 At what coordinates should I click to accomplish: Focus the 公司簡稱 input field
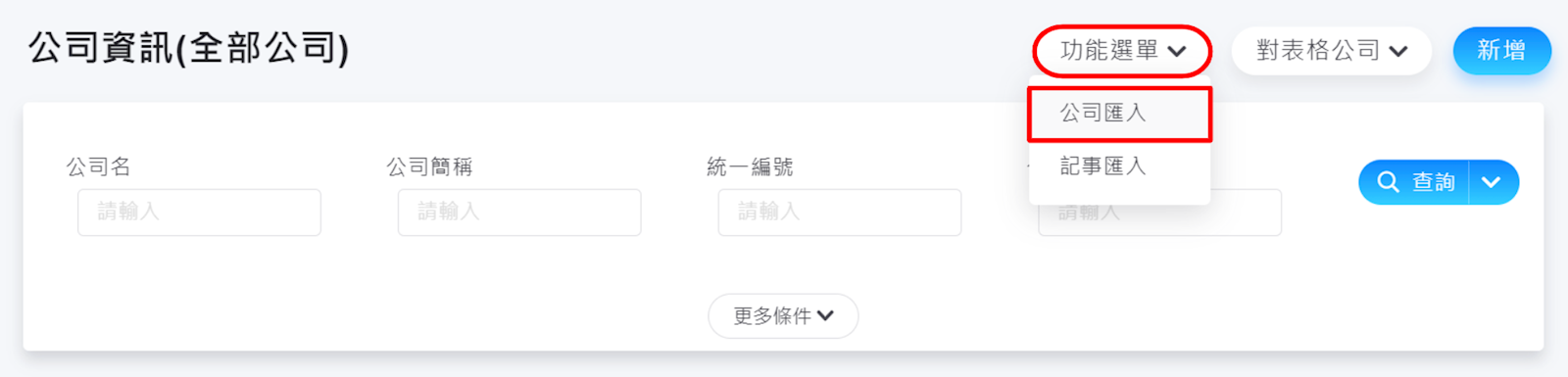[x=519, y=212]
